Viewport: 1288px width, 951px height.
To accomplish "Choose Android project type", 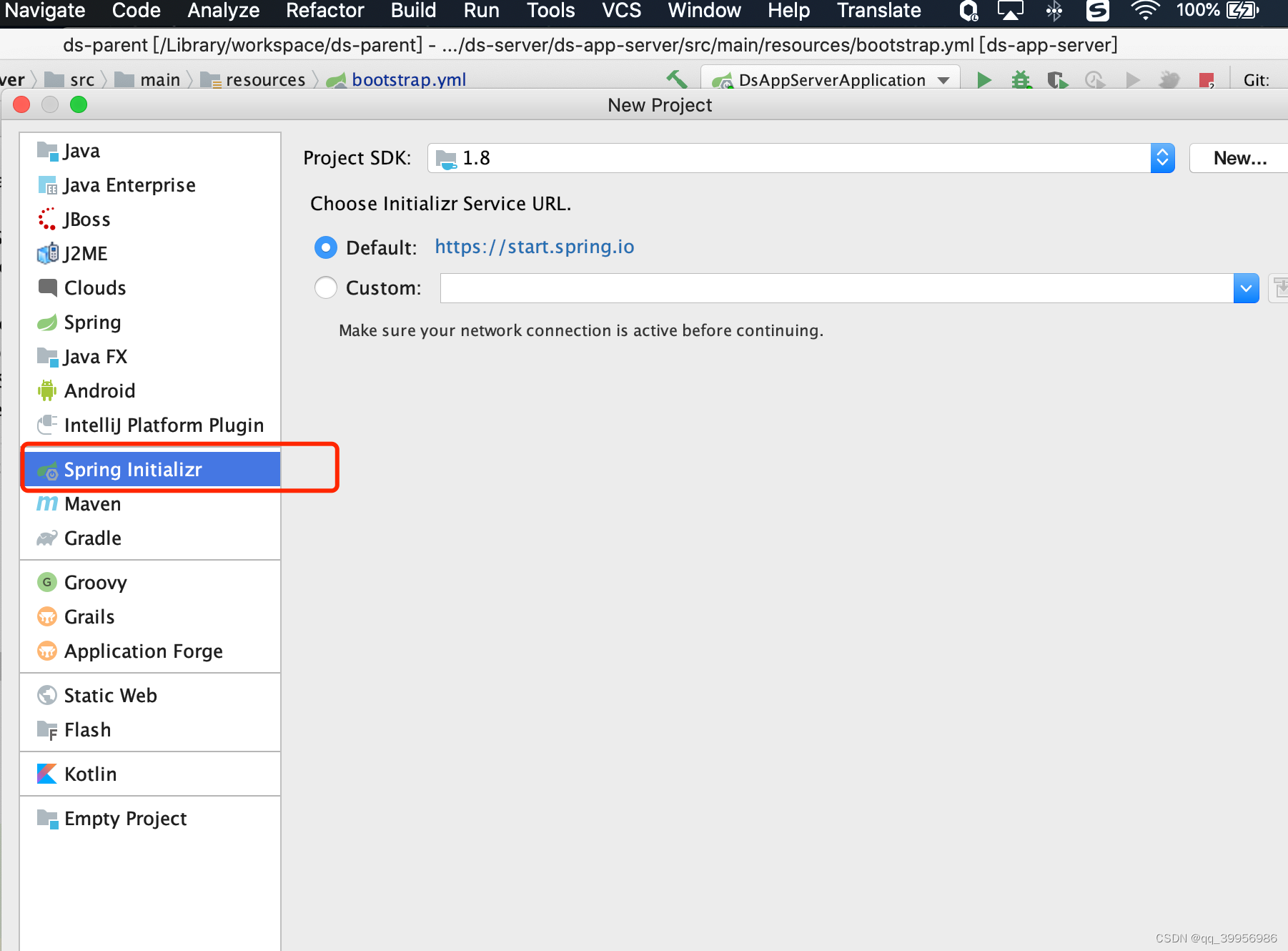I will click(x=150, y=391).
